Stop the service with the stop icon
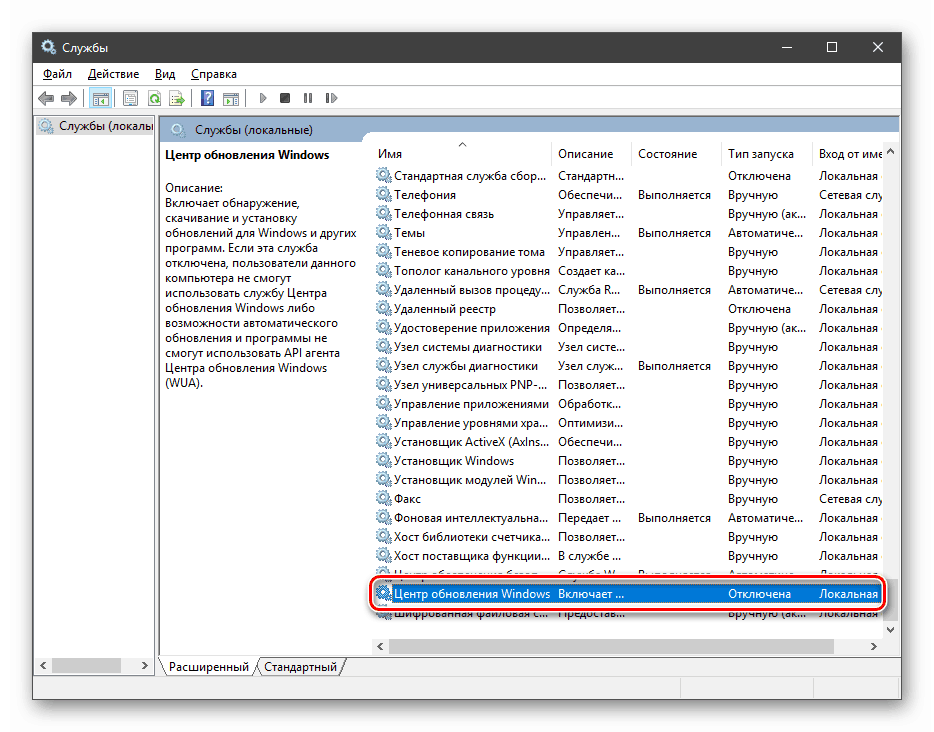 pyautogui.click(x=285, y=98)
